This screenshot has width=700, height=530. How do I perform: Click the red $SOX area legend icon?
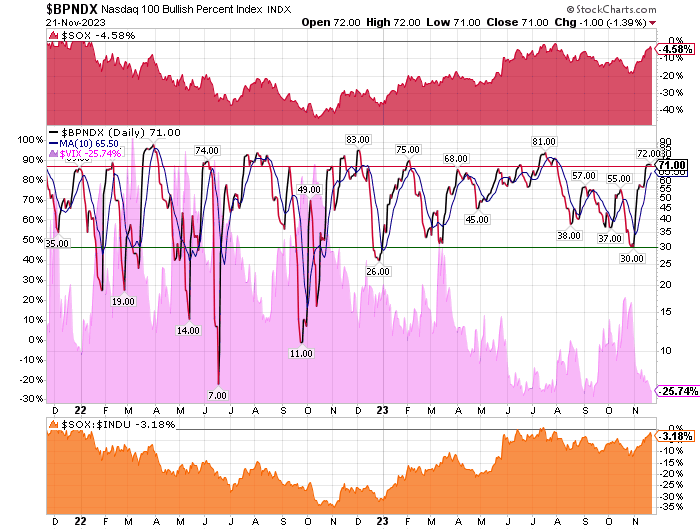[53, 35]
